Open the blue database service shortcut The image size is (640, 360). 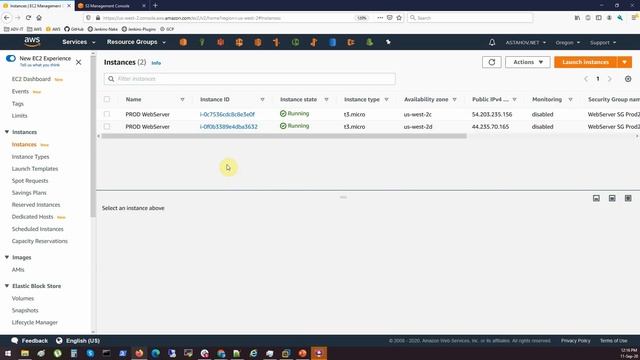click(x=332, y=42)
